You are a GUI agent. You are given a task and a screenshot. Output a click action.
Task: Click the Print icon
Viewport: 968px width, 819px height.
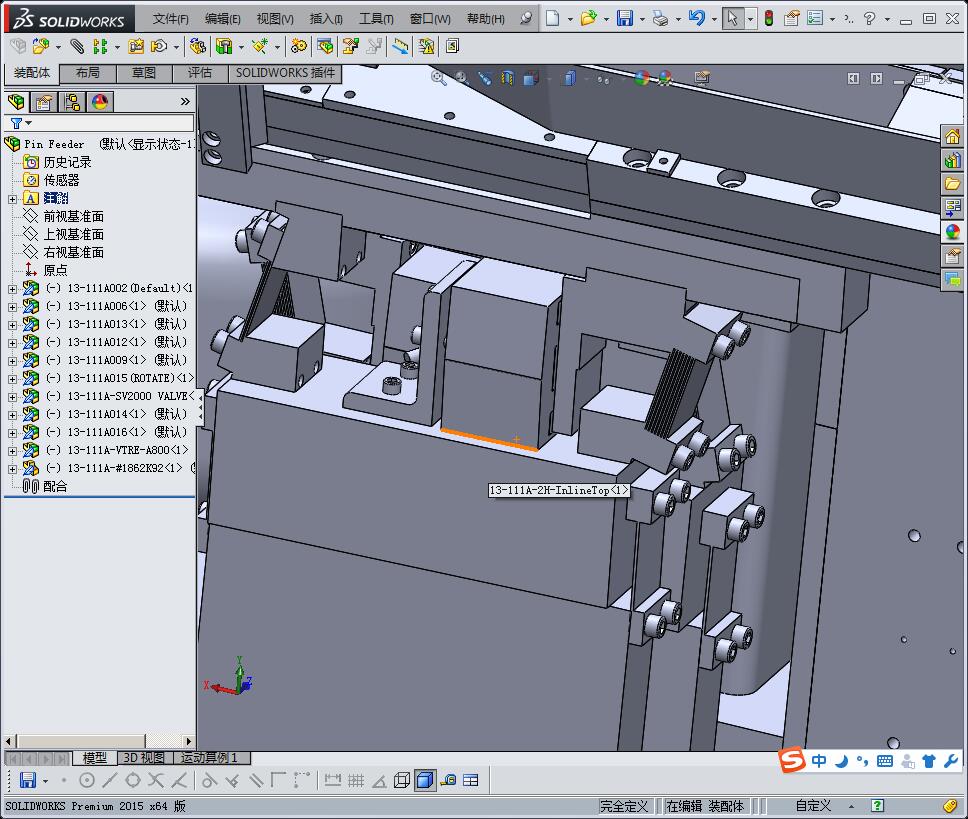pos(661,19)
